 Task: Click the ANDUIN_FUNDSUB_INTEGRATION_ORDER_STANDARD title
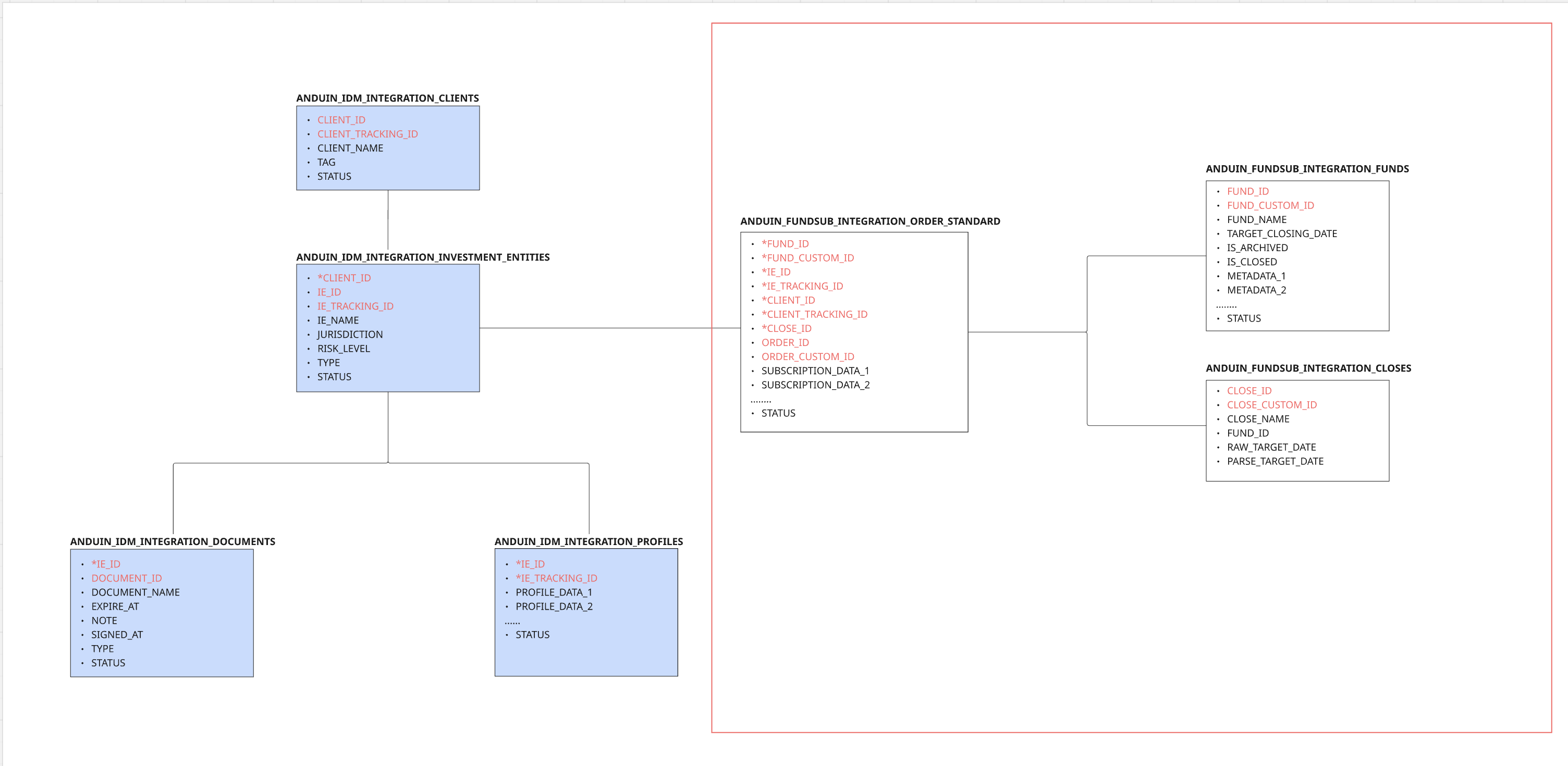[870, 221]
